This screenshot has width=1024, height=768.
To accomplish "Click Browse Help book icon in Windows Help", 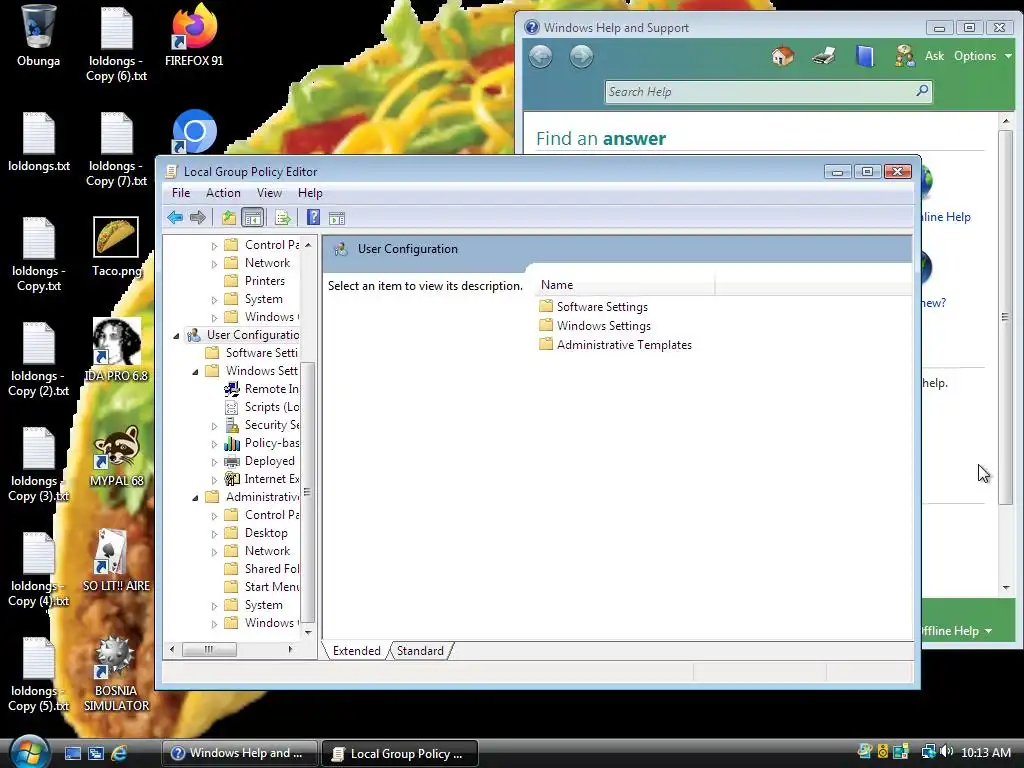I will [865, 56].
